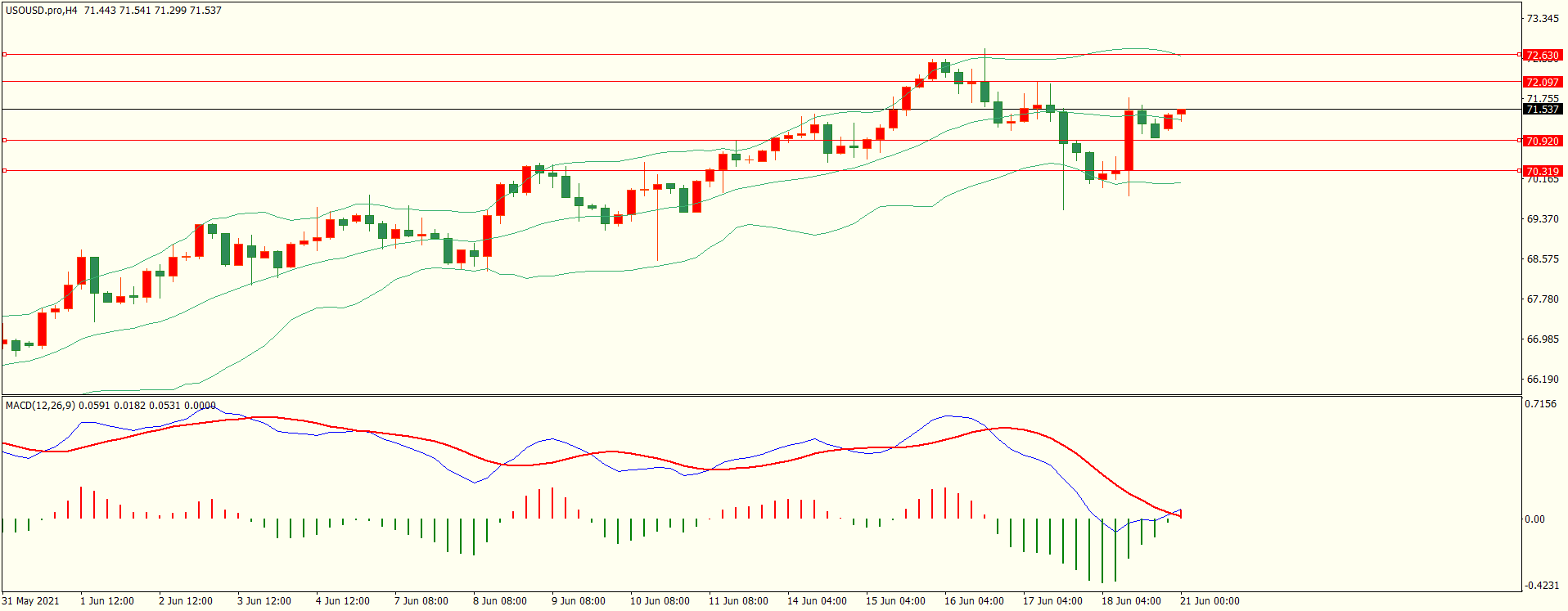The height and width of the screenshot is (611, 1568).
Task: Click the 21 Jun 00:00 time label
Action: (1209, 601)
